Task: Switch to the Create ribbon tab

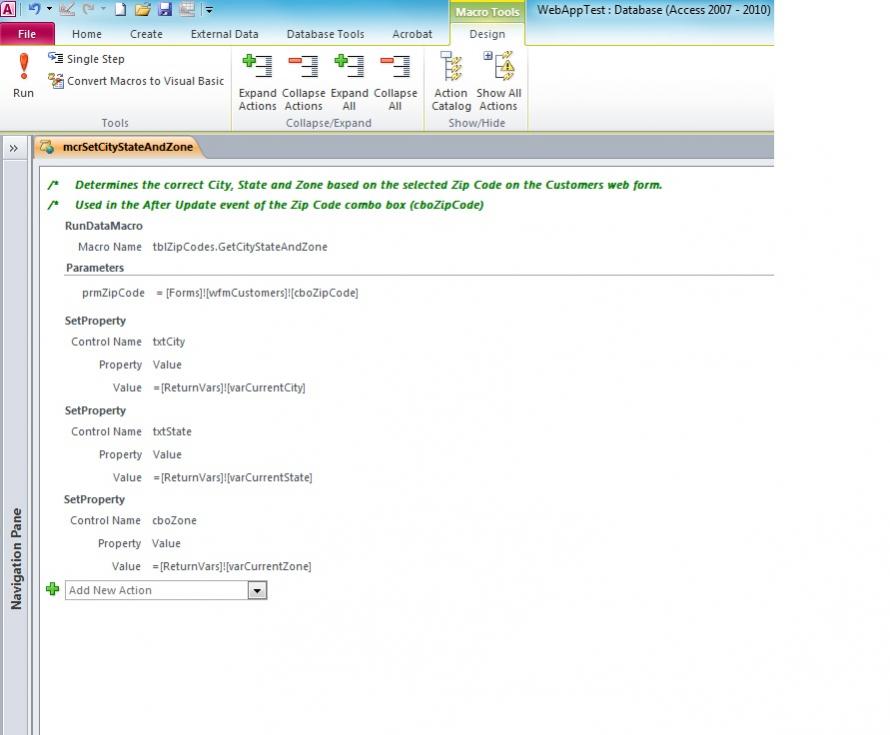Action: click(146, 34)
